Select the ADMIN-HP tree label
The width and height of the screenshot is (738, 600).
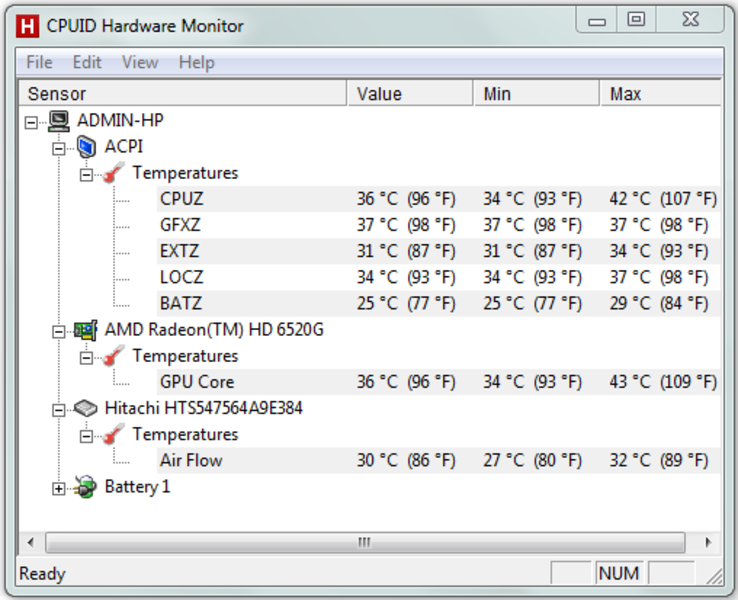120,120
